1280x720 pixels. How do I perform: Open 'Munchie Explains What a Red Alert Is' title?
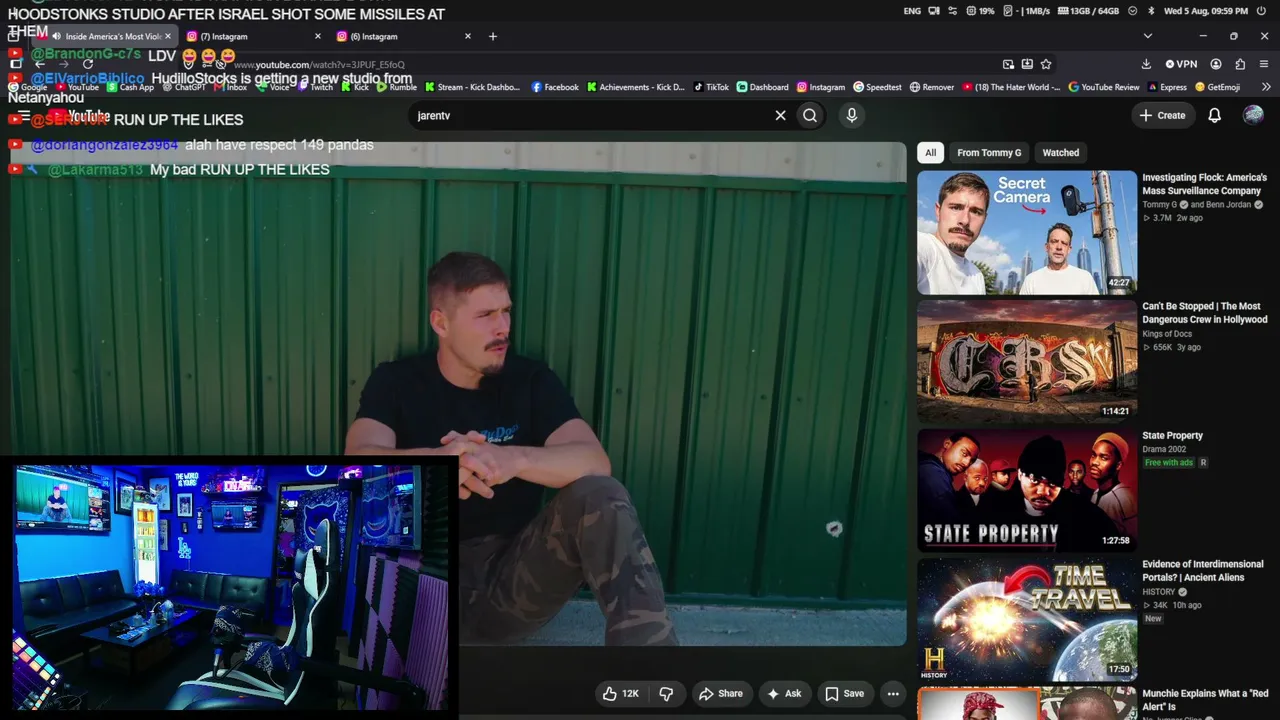click(x=1205, y=700)
